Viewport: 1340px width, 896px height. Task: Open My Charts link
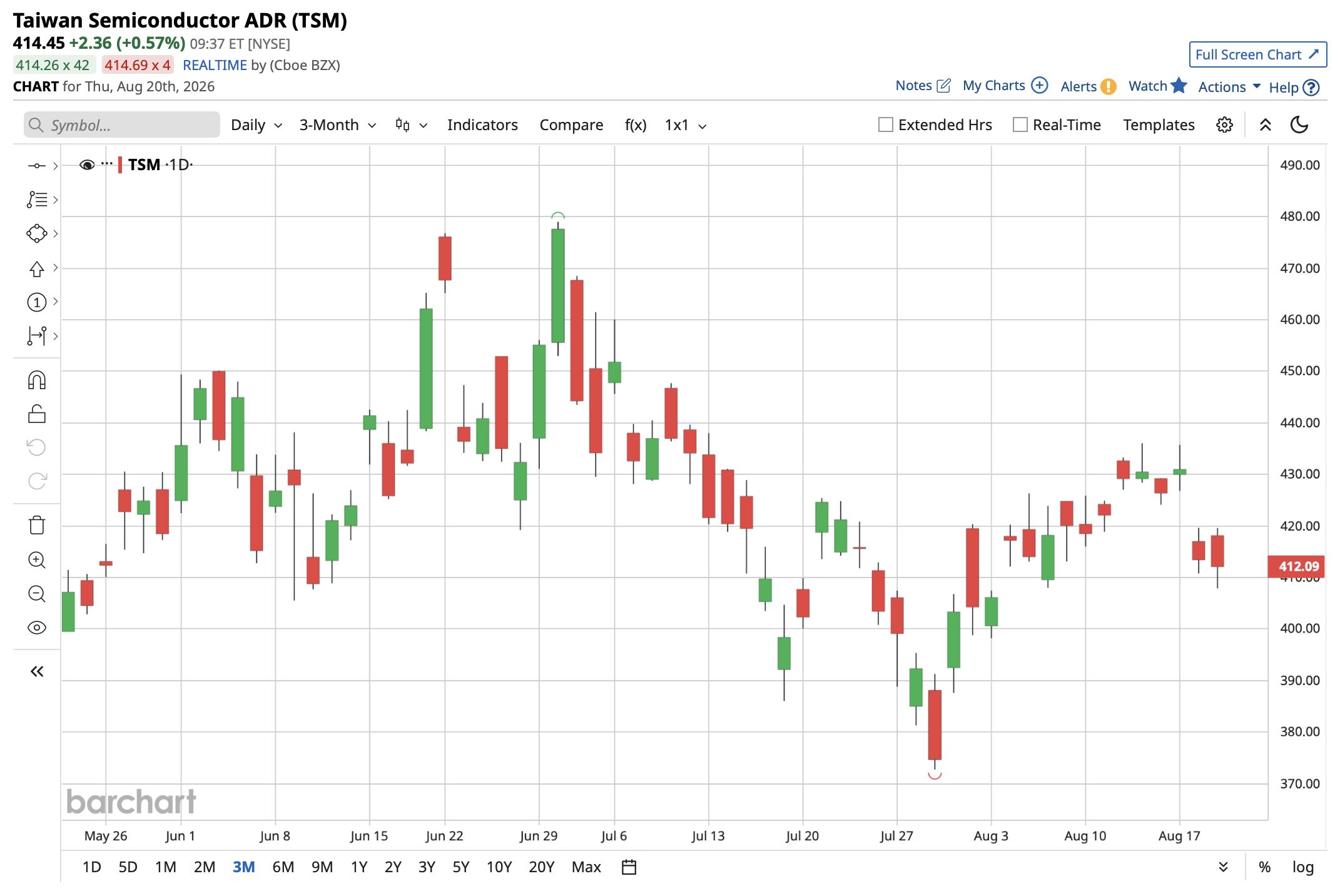[x=1005, y=86]
